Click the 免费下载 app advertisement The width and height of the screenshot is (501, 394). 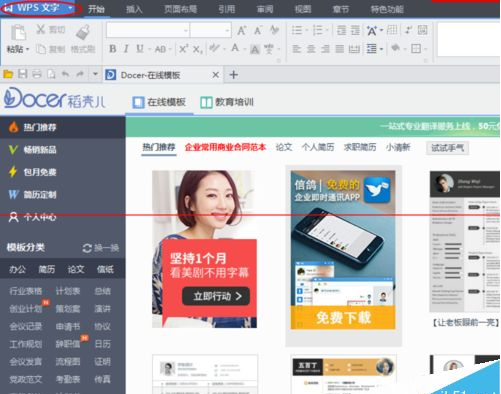click(343, 317)
